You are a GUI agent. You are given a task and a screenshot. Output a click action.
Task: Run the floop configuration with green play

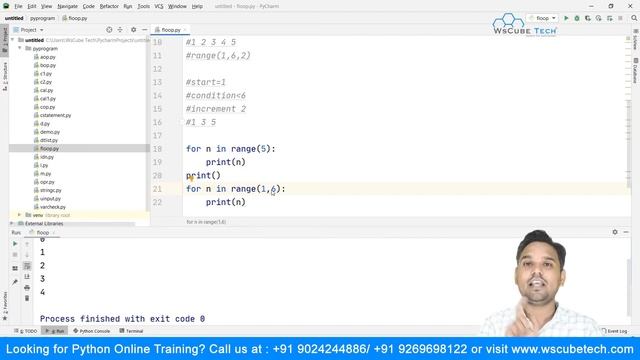pos(566,18)
